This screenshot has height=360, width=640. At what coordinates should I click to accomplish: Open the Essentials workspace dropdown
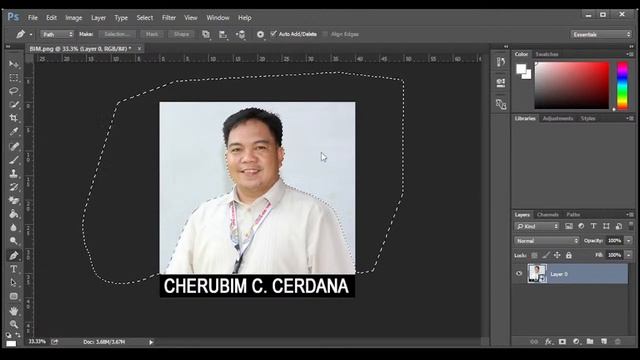(601, 35)
